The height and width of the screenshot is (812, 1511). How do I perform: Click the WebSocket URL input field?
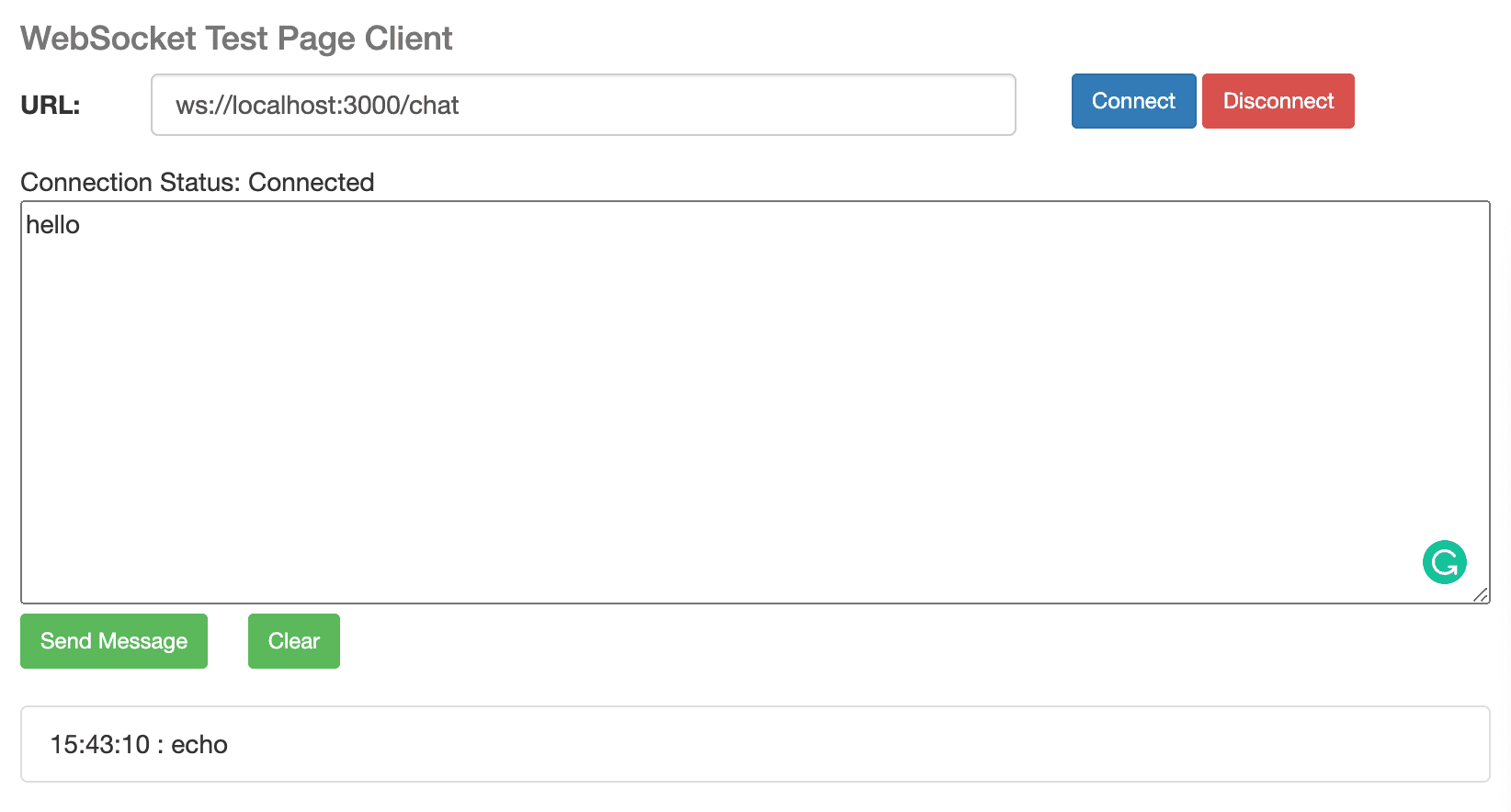(x=584, y=105)
